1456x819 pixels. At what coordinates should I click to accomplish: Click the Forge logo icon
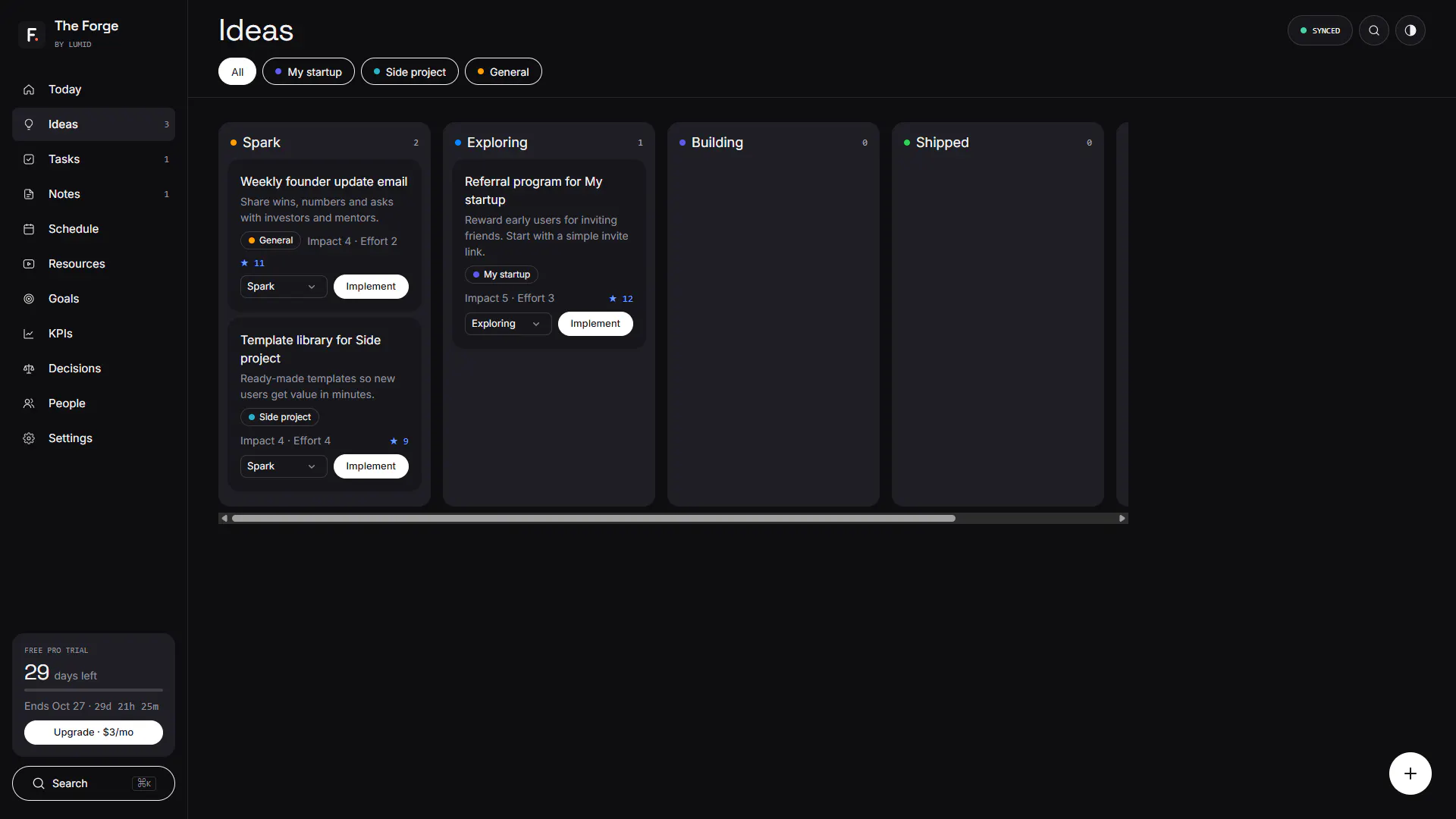coord(32,34)
